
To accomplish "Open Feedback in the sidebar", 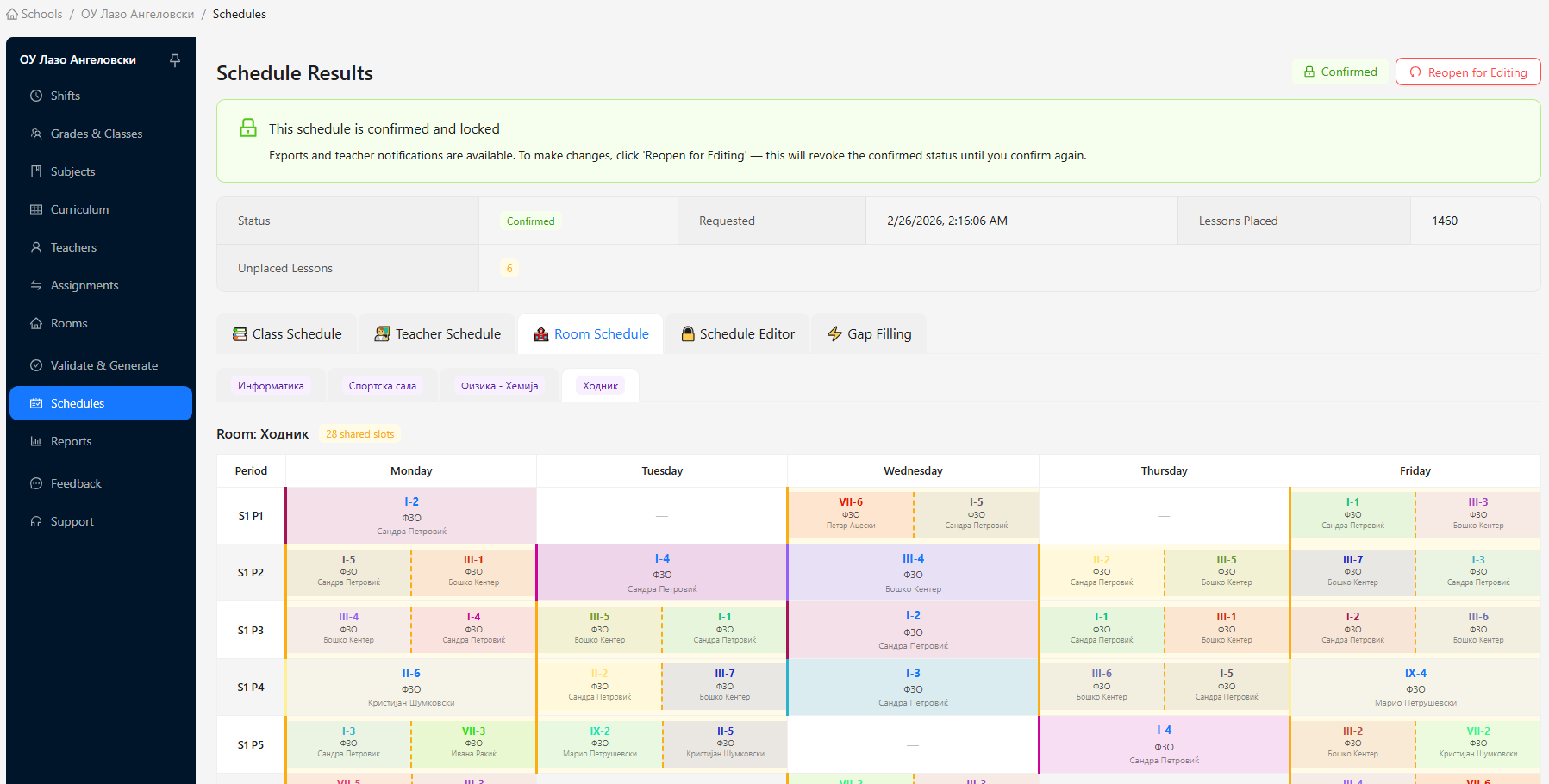I will coord(101,483).
